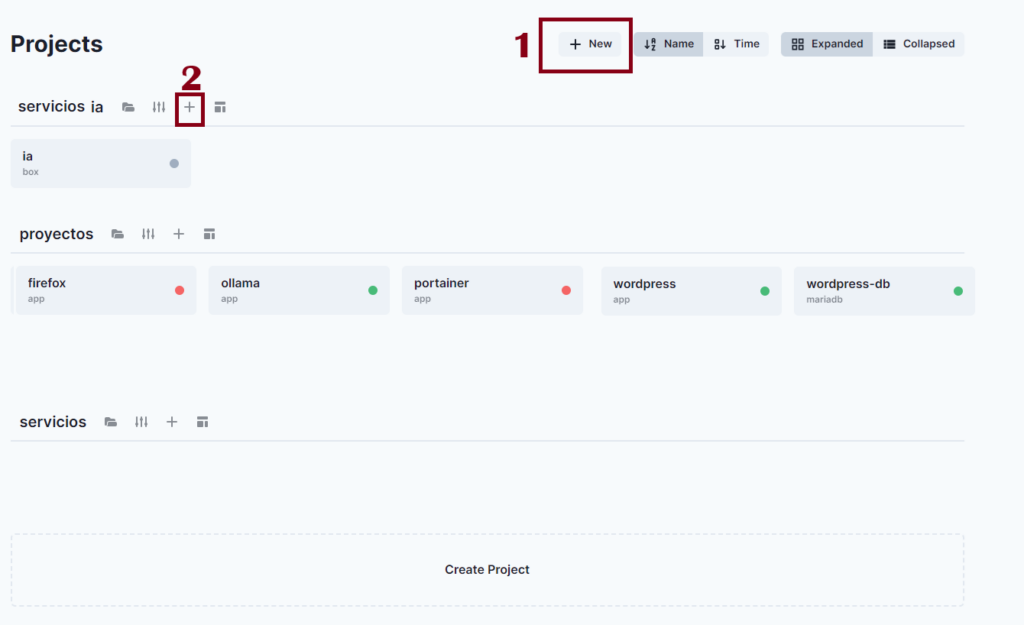Add a service with proyectos plus icon
Screen dimensions: 1024x625
point(179,234)
